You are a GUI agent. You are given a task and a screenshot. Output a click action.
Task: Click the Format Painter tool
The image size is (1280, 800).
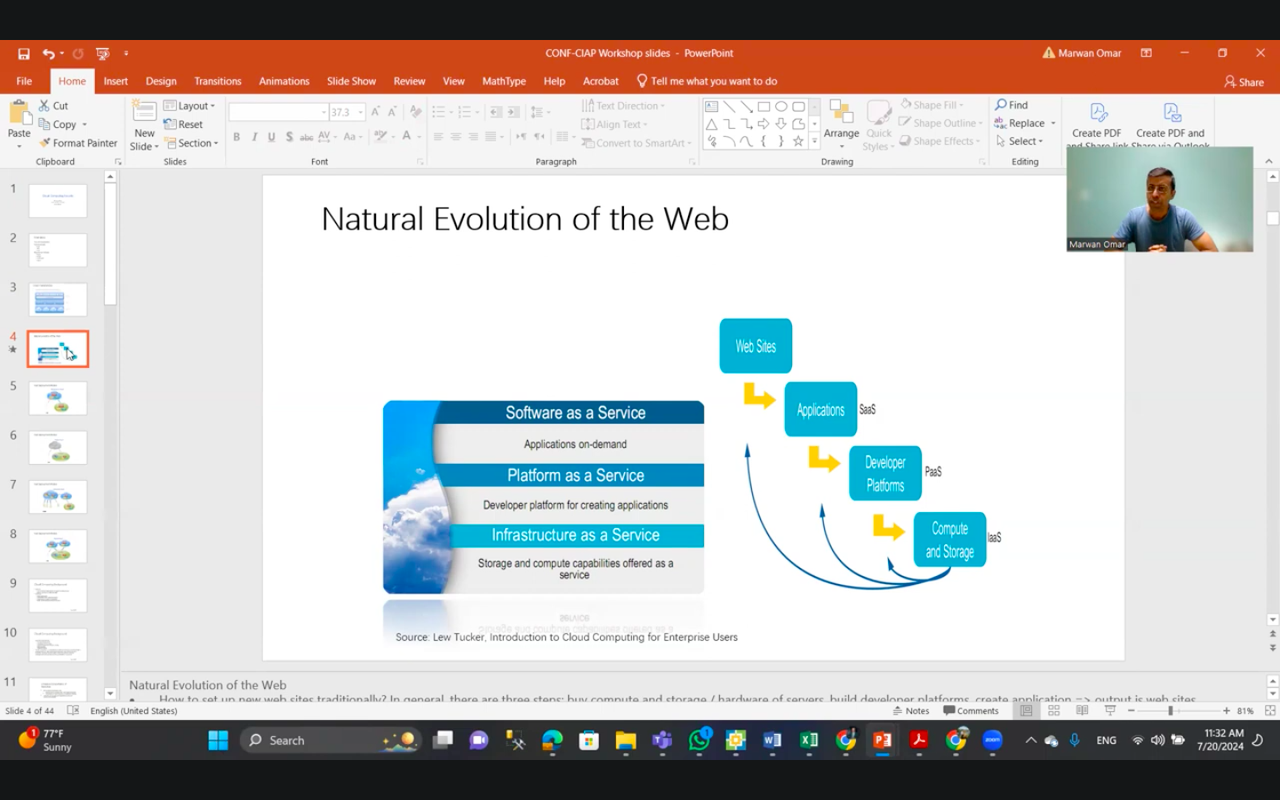coord(78,143)
